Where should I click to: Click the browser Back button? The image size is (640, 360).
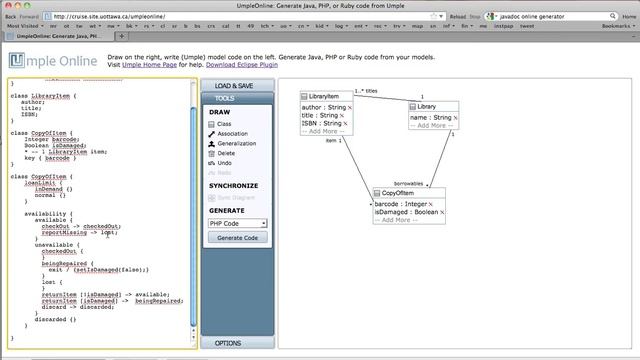click(x=11, y=17)
